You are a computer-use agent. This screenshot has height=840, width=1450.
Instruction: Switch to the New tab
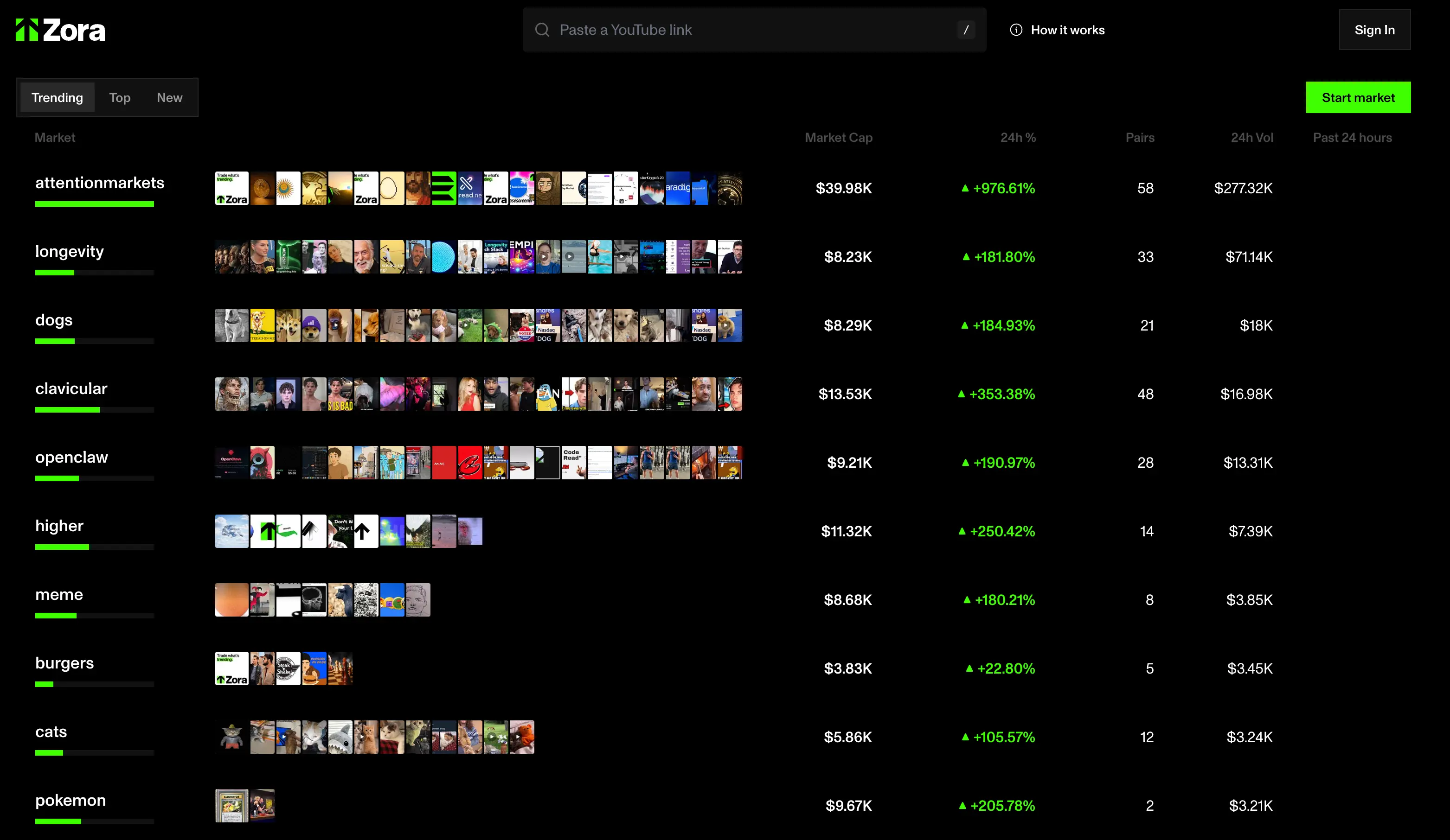[x=169, y=97]
